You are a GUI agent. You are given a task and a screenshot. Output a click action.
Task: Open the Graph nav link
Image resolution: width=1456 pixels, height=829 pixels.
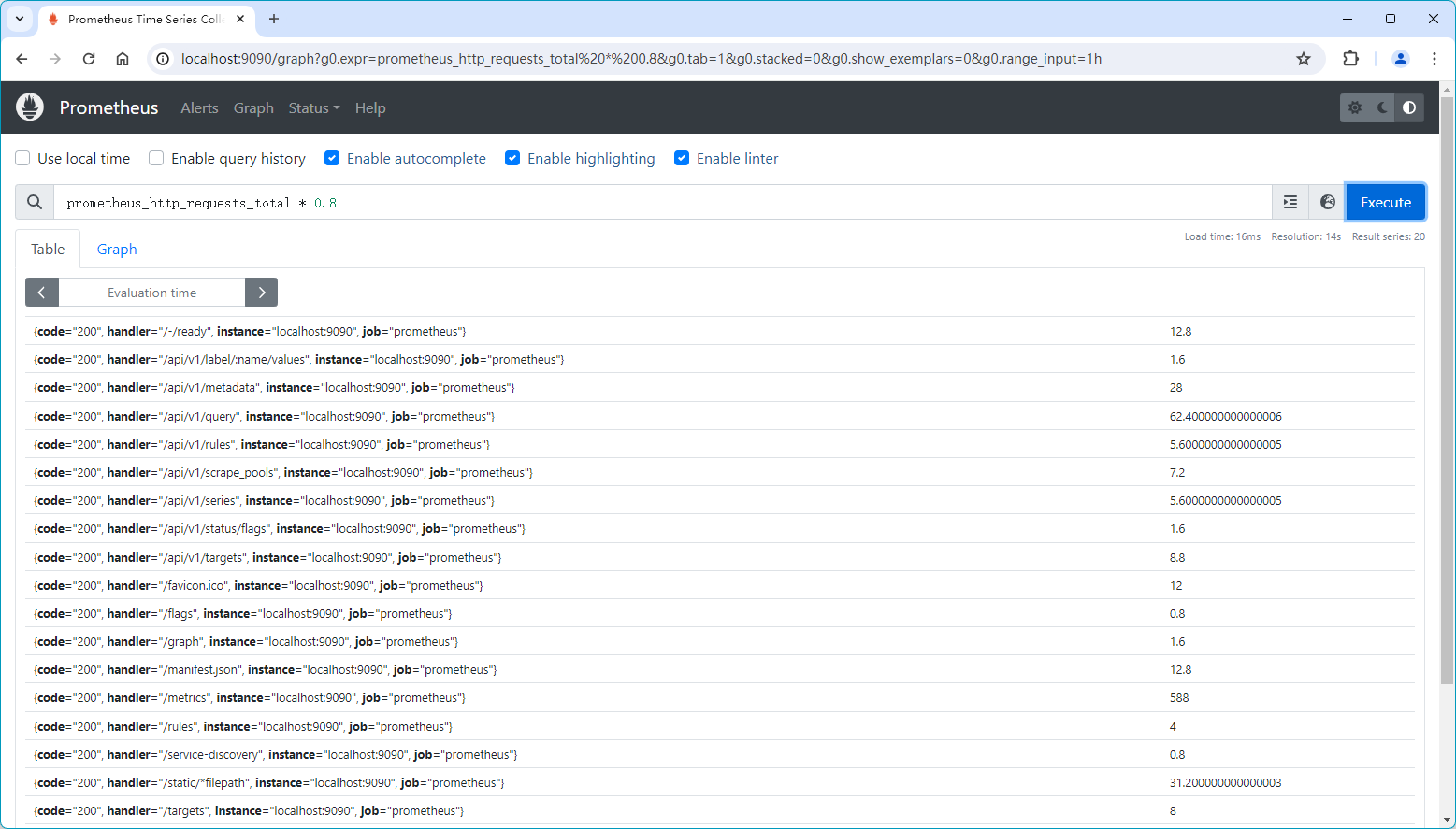pyautogui.click(x=253, y=107)
